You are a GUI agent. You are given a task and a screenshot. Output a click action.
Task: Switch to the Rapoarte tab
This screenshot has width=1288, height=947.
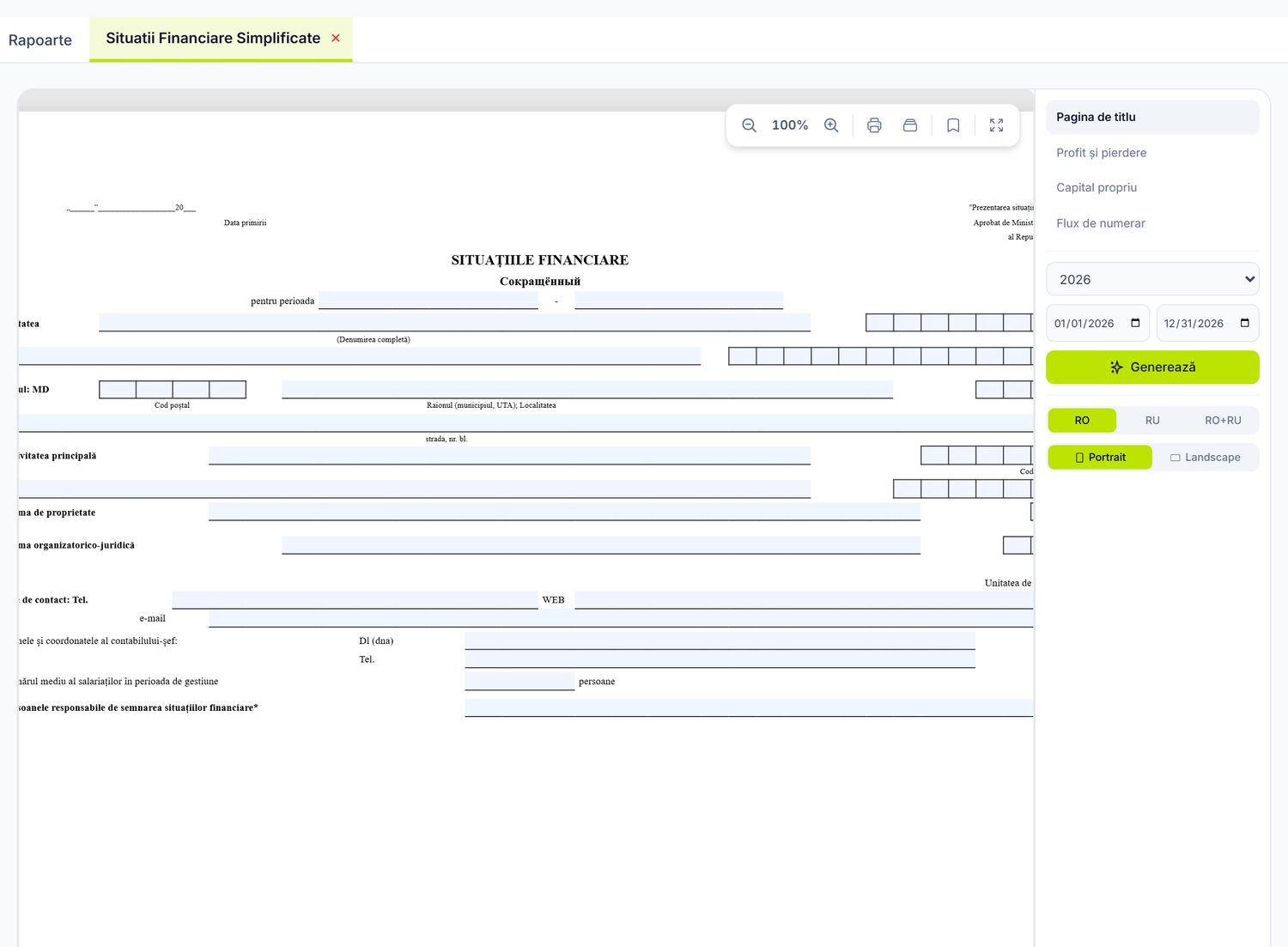pyautogui.click(x=40, y=39)
